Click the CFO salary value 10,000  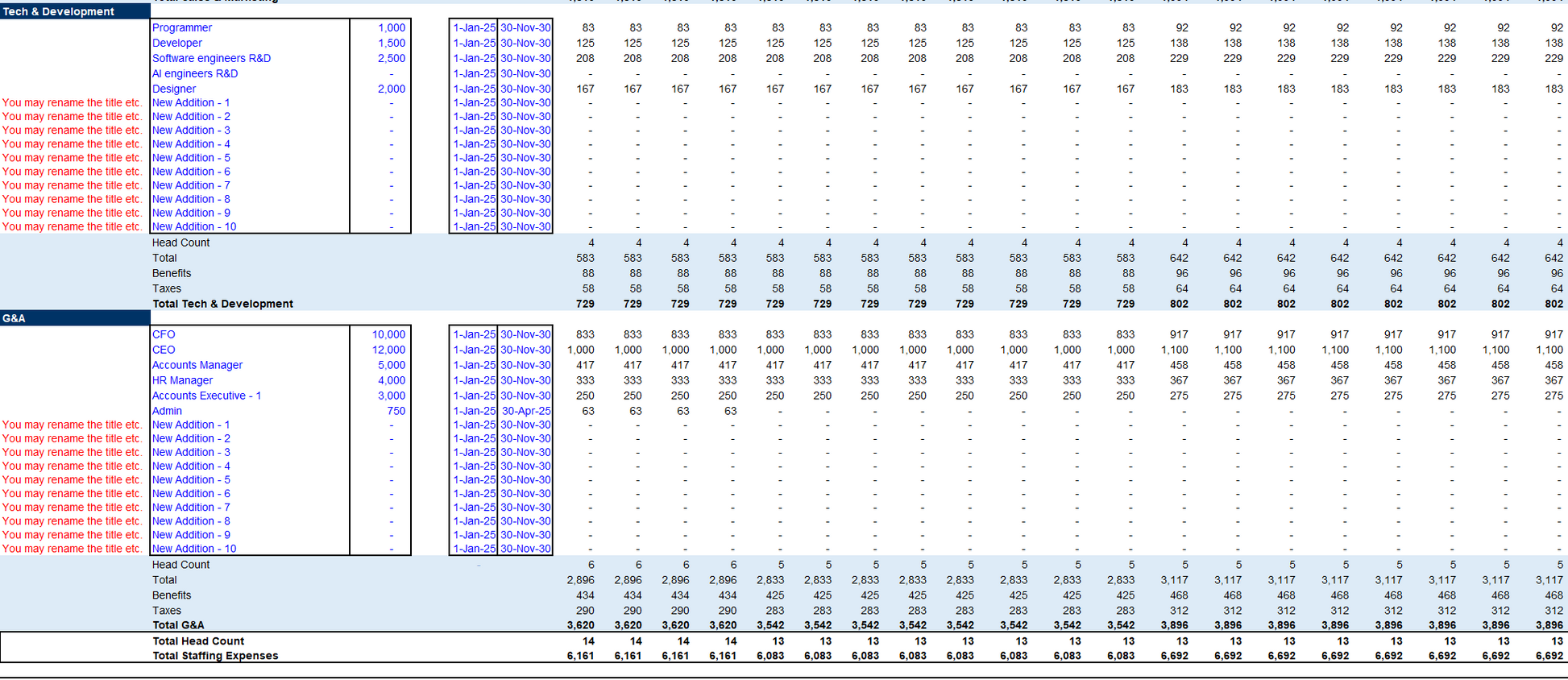coord(388,334)
